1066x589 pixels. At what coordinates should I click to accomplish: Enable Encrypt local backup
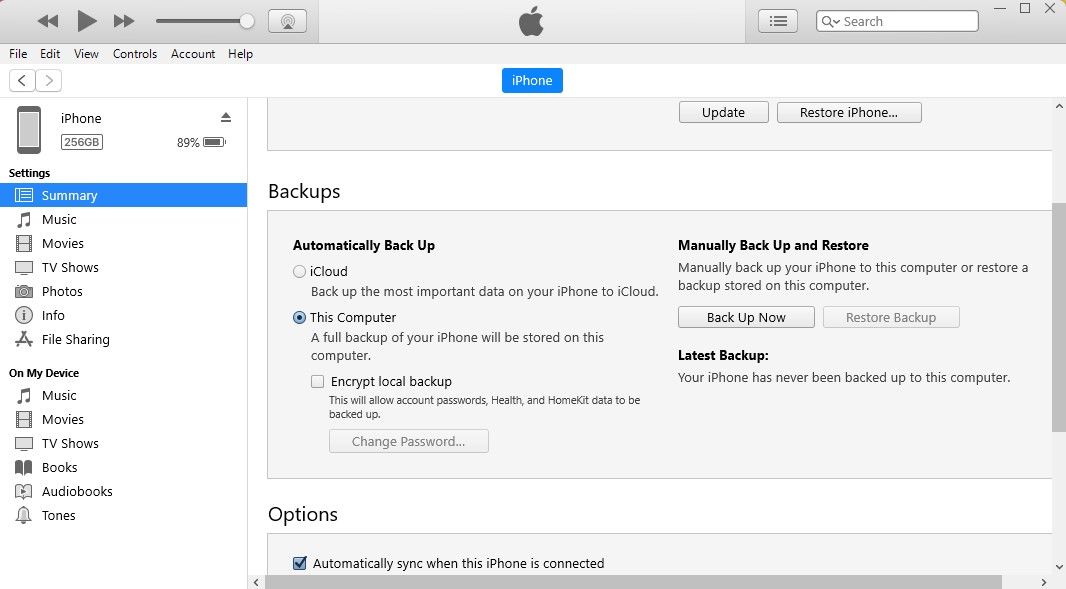[x=317, y=381]
